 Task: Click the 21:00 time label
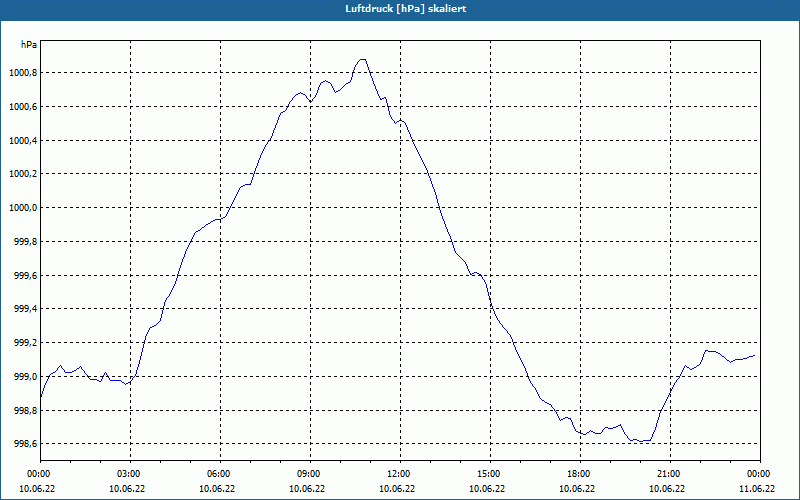tap(670, 474)
